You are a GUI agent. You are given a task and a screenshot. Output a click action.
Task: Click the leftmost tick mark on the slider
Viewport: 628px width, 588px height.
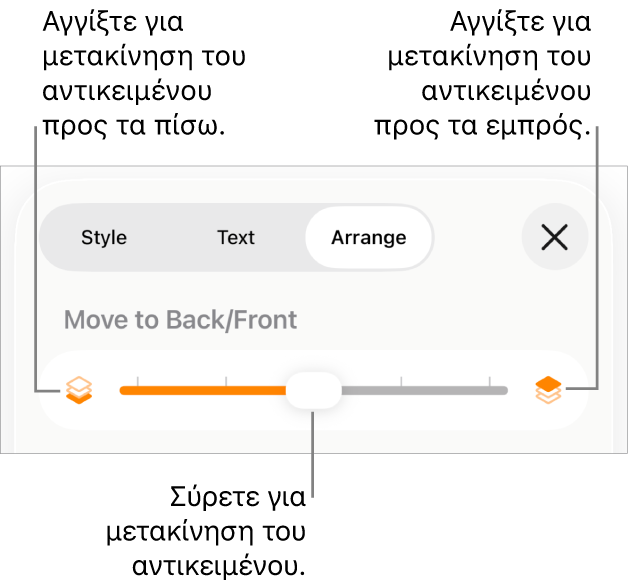[138, 381]
